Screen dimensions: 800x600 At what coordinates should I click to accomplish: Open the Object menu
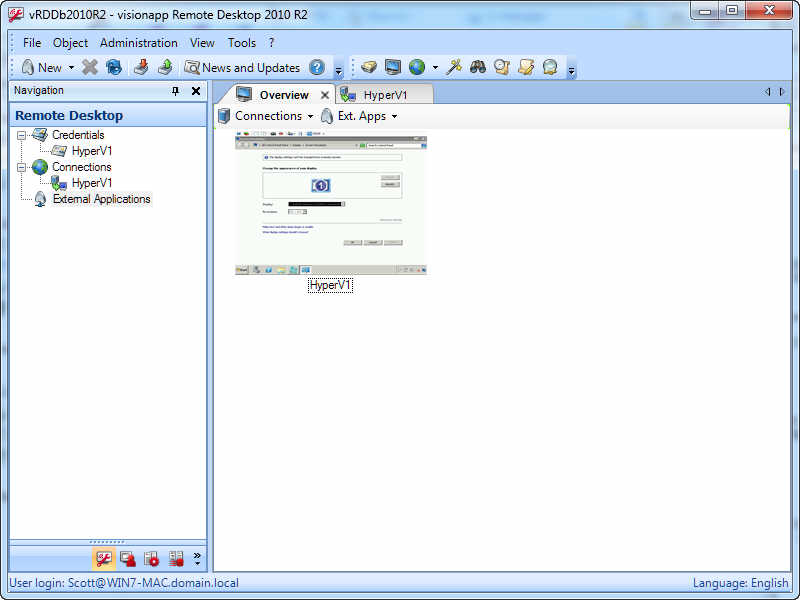pyautogui.click(x=70, y=43)
